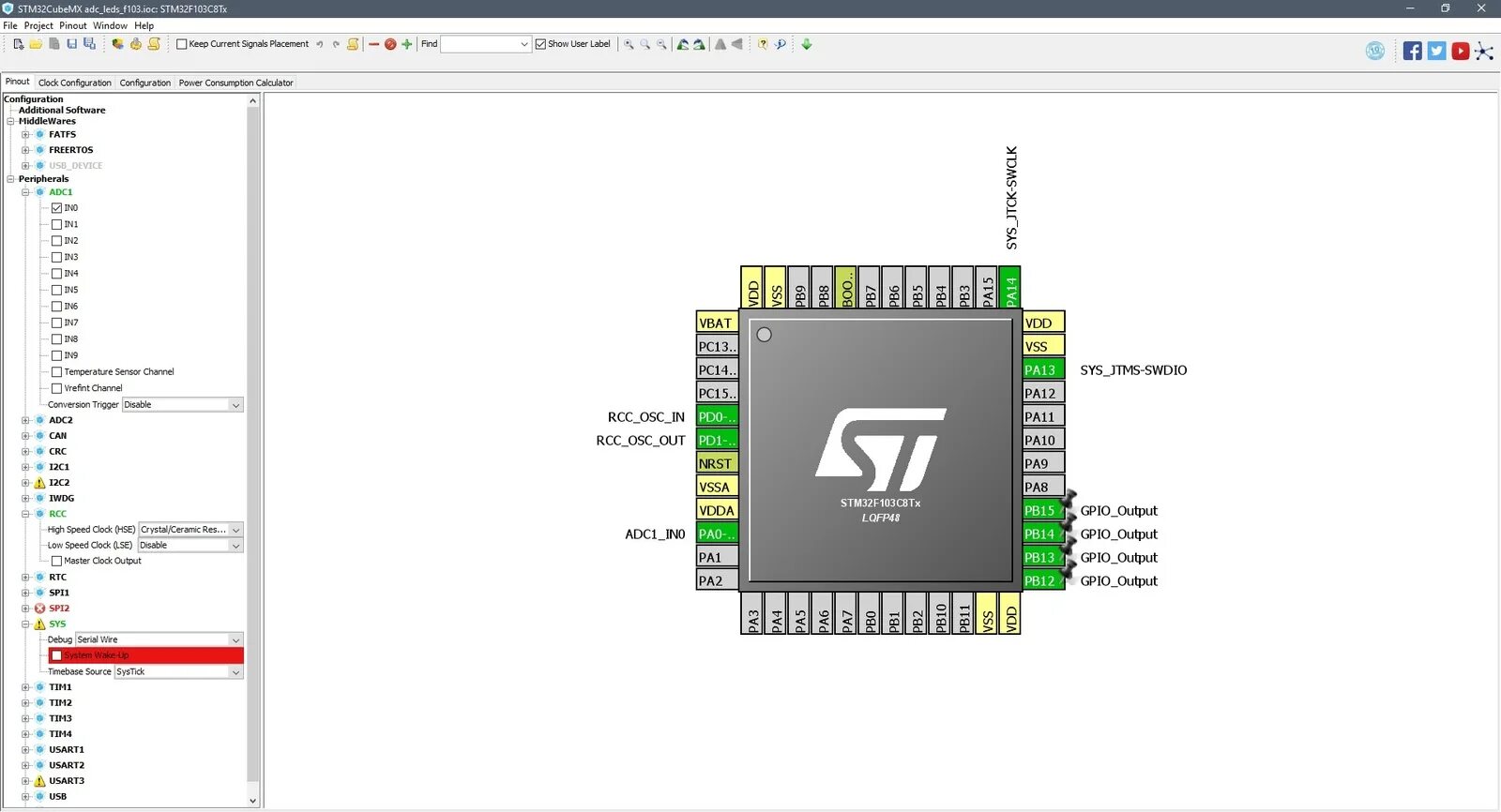Image resolution: width=1501 pixels, height=812 pixels.
Task: Click the rotate left chip view icon
Action: (683, 44)
